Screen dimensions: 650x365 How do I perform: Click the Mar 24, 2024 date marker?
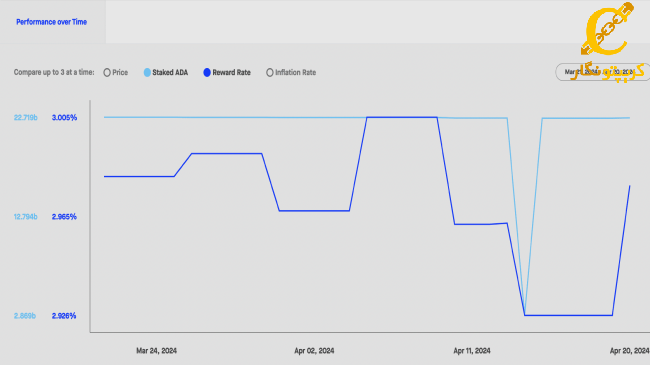coord(156,351)
